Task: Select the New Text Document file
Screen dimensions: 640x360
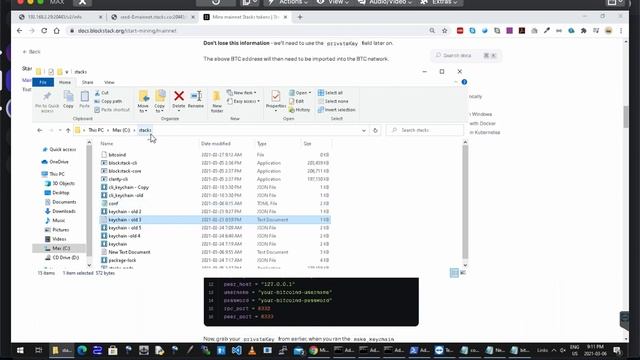Action: point(215,252)
